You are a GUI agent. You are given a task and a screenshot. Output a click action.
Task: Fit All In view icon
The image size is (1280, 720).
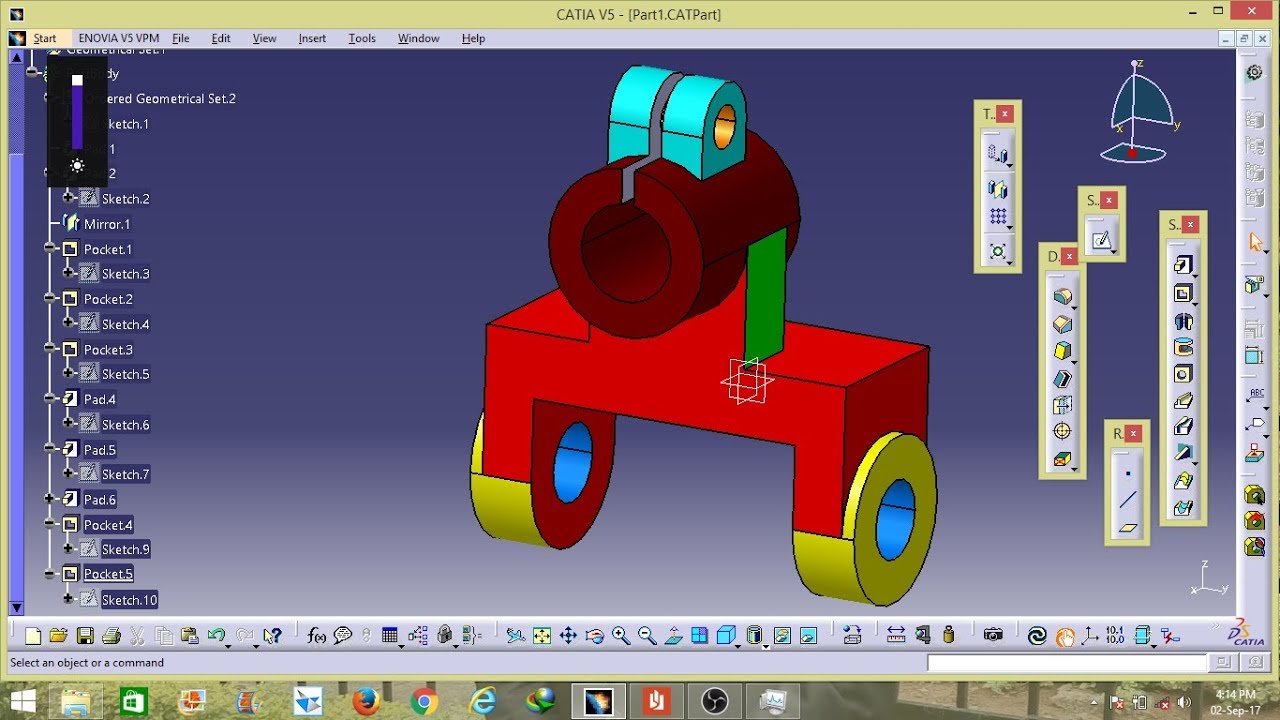pyautogui.click(x=542, y=635)
